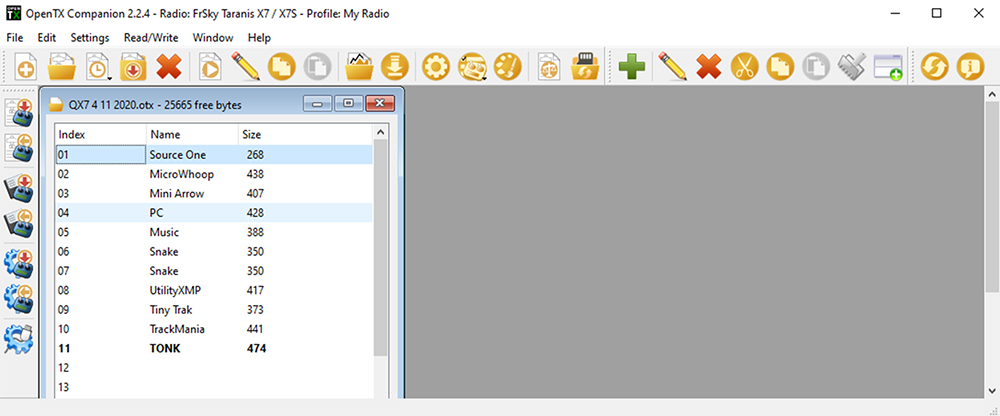Viewport: 1000px width, 416px height.
Task: Write models and settings to radio
Action: point(18,112)
